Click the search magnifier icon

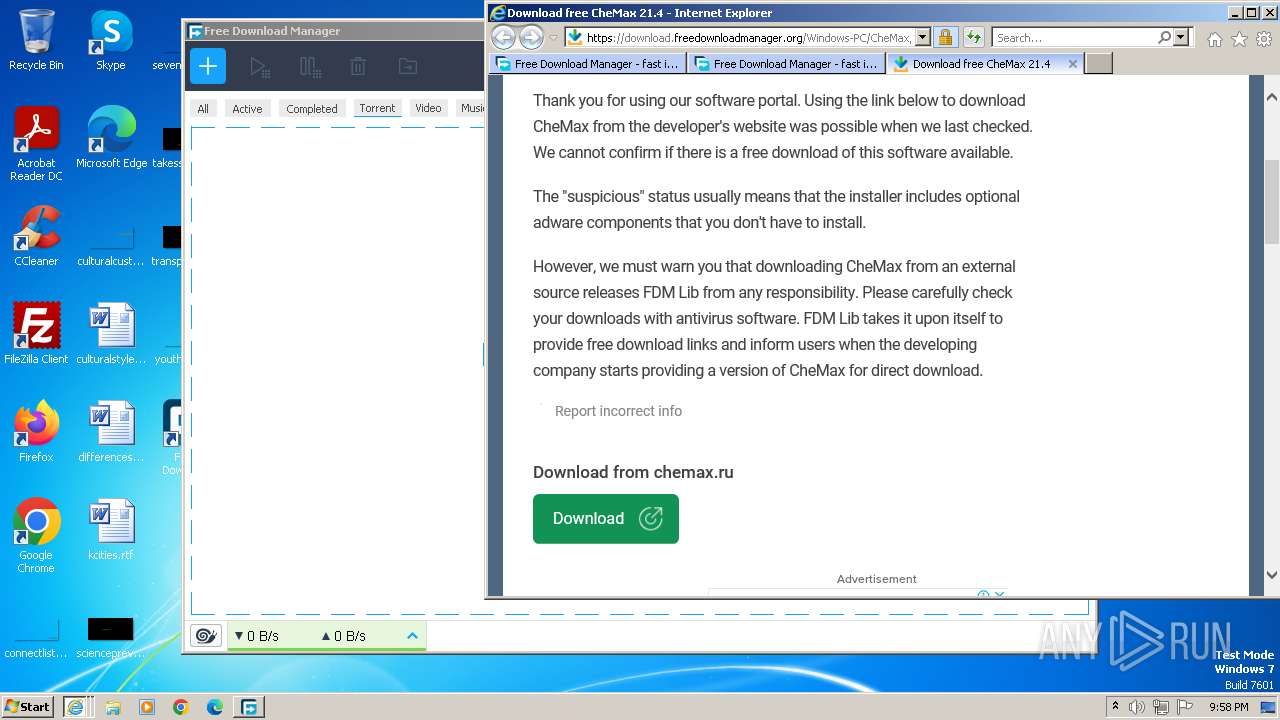pos(1165,38)
